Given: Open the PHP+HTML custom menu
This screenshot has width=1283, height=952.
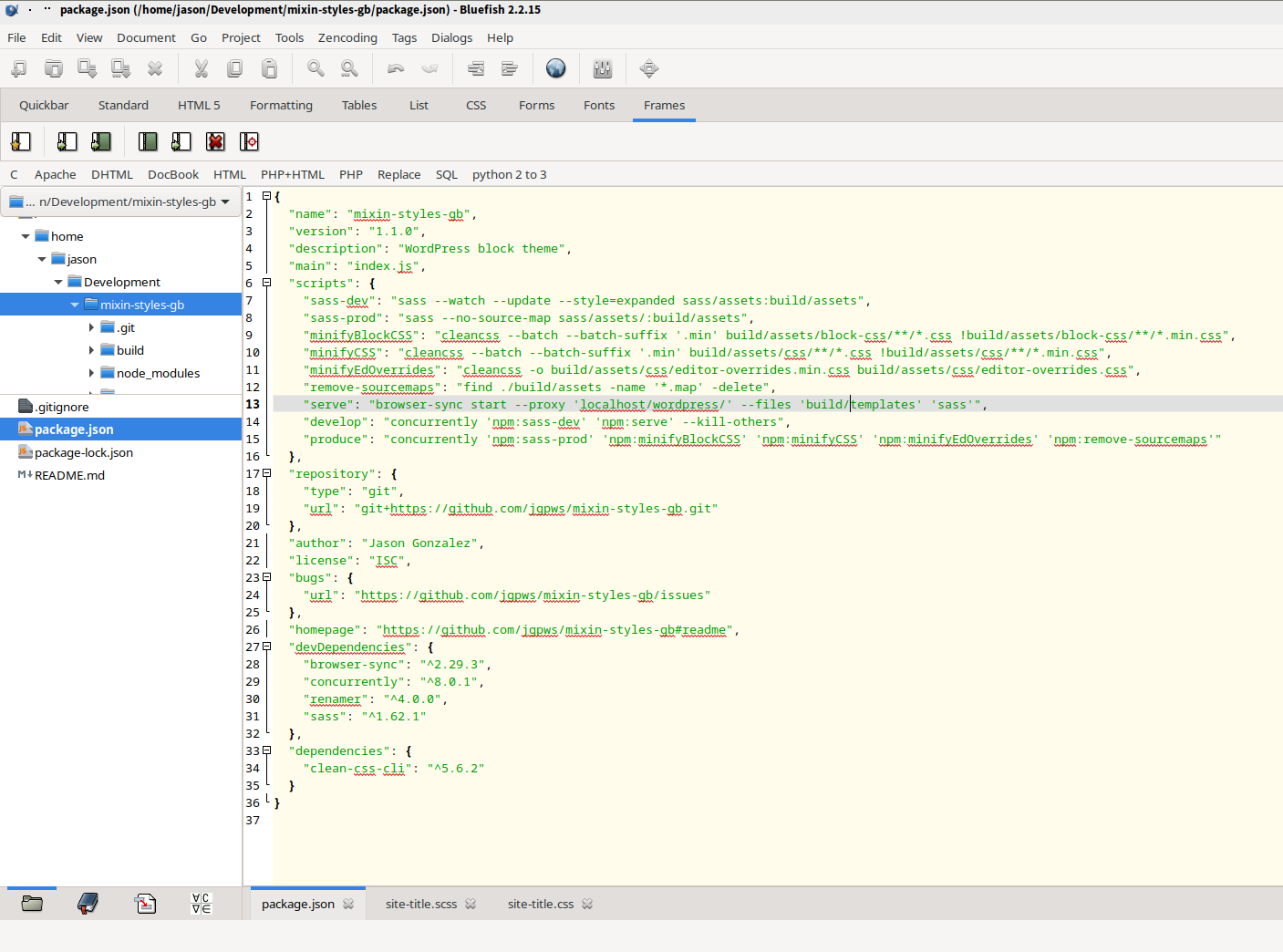Looking at the screenshot, I should coord(293,174).
